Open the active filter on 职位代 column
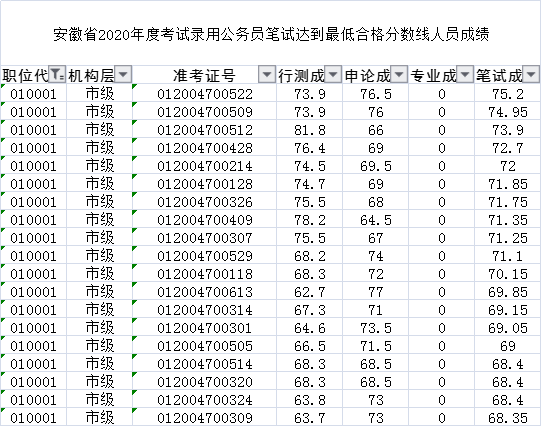 (57, 74)
